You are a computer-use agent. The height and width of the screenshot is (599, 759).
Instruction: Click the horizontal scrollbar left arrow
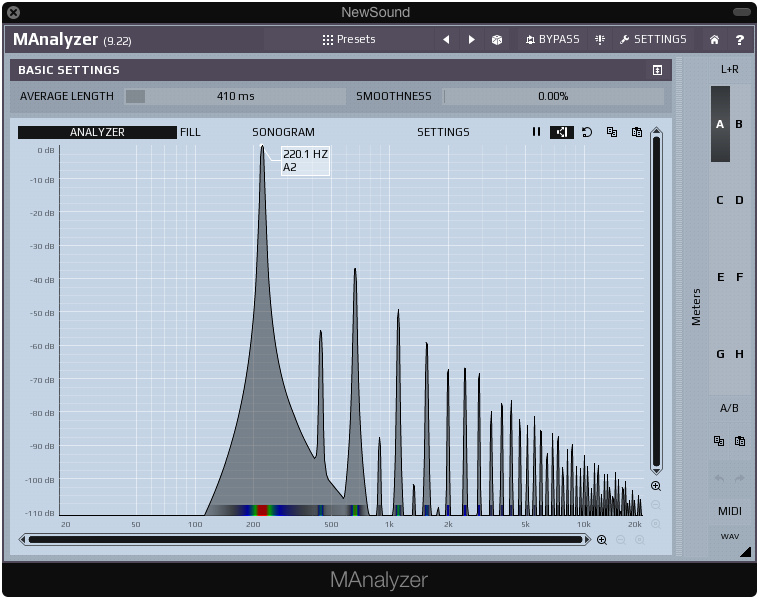coord(22,539)
